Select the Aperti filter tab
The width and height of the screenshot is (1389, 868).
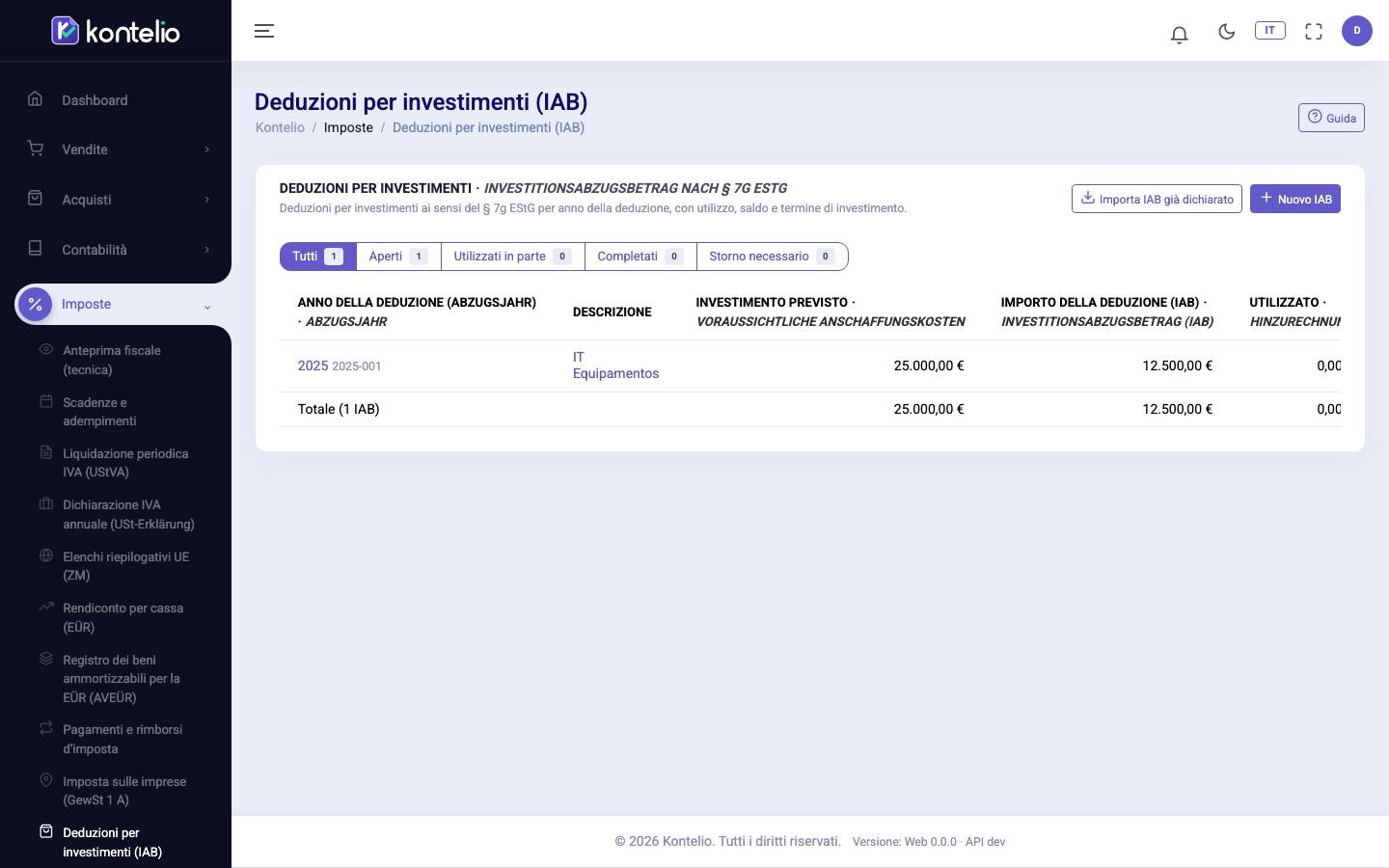(x=398, y=257)
